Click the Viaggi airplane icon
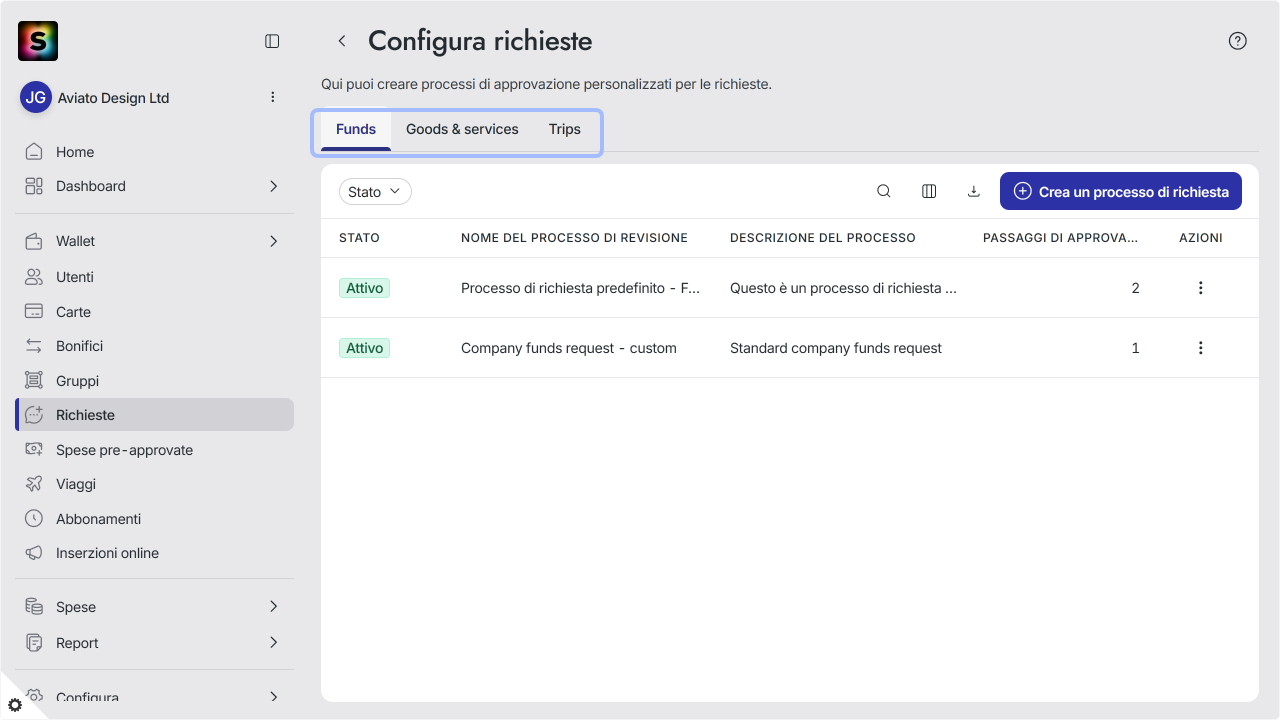1280x720 pixels. 34,484
